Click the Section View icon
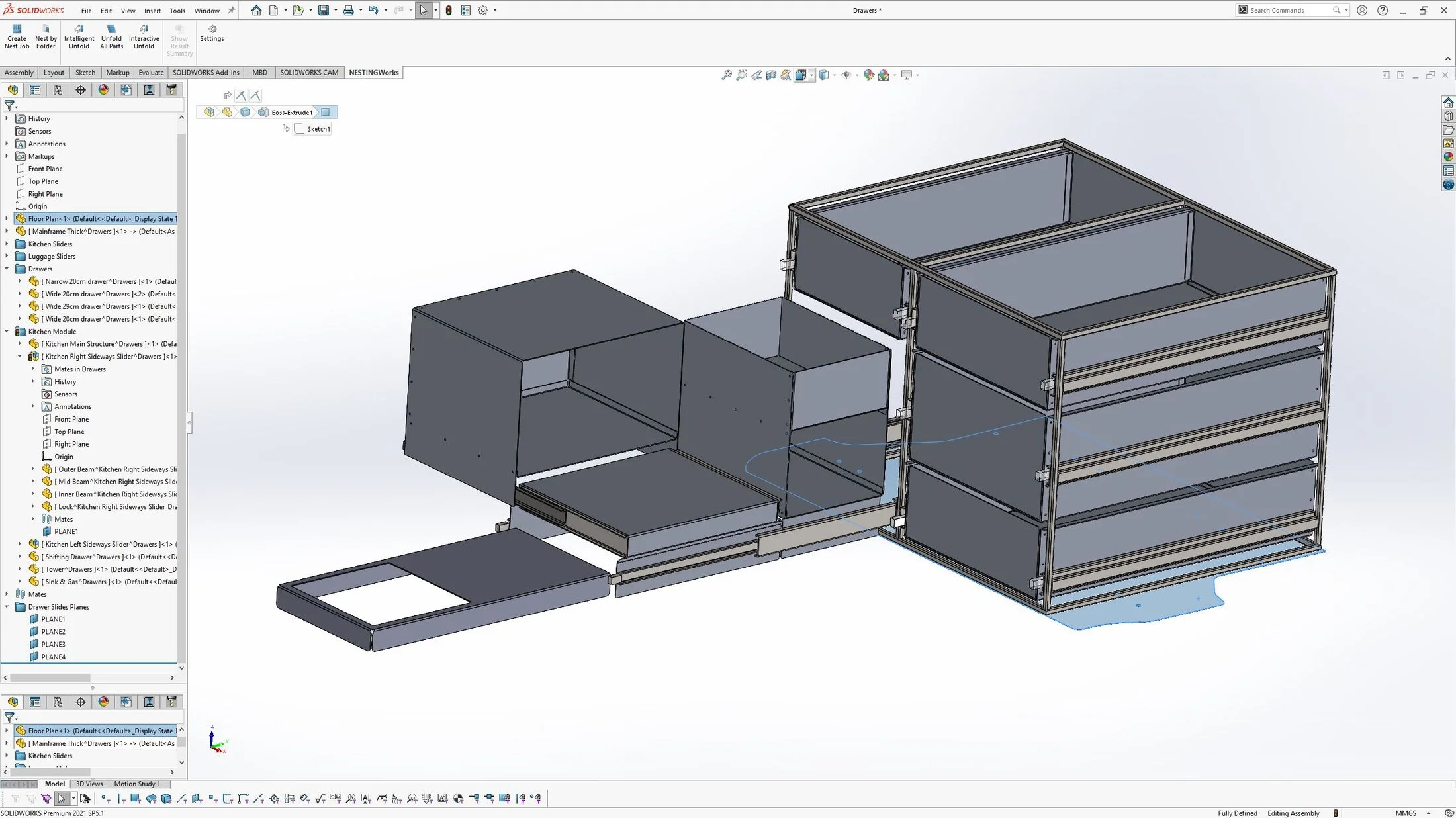The width and height of the screenshot is (1456, 818). click(771, 75)
